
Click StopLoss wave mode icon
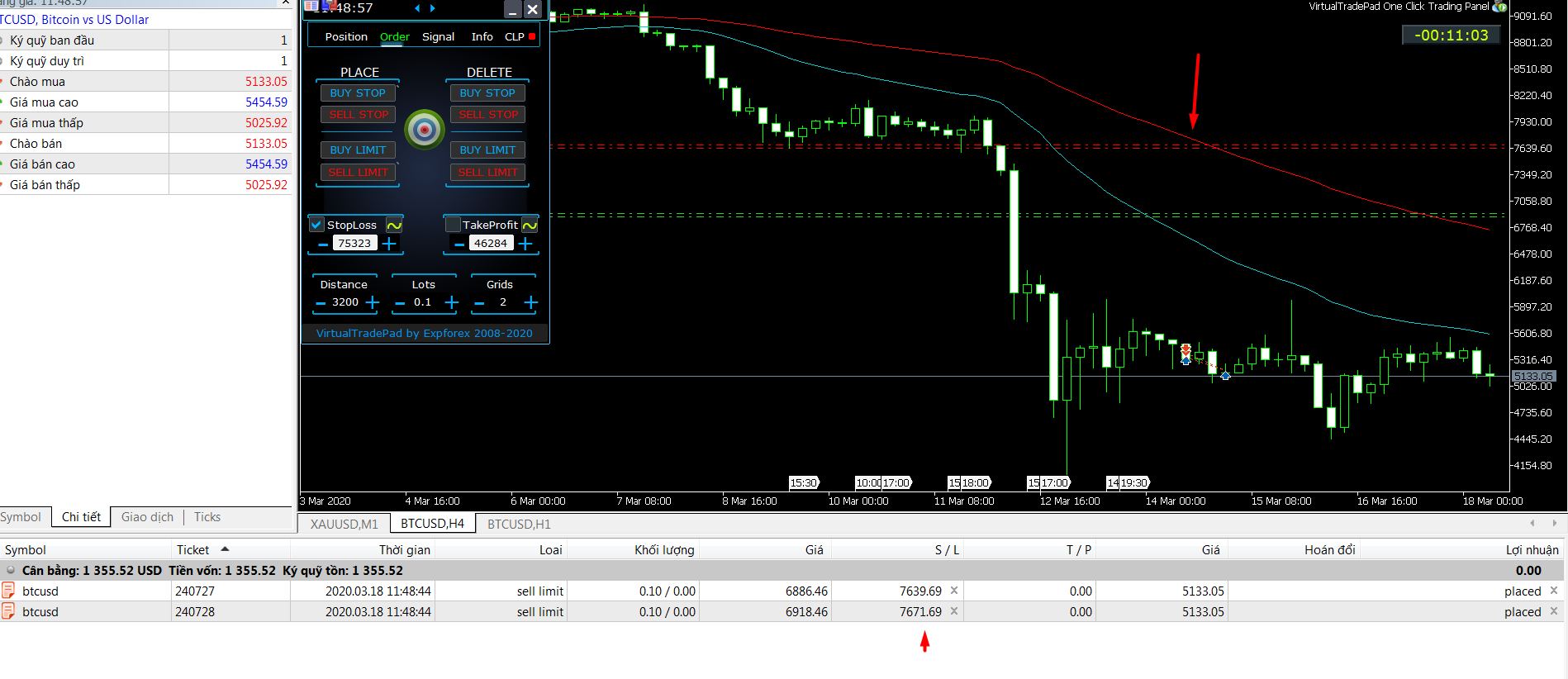pyautogui.click(x=394, y=225)
